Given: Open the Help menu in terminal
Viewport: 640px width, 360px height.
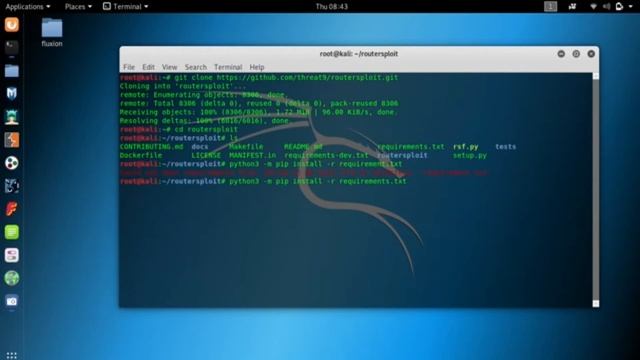Looking at the screenshot, I should (257, 67).
